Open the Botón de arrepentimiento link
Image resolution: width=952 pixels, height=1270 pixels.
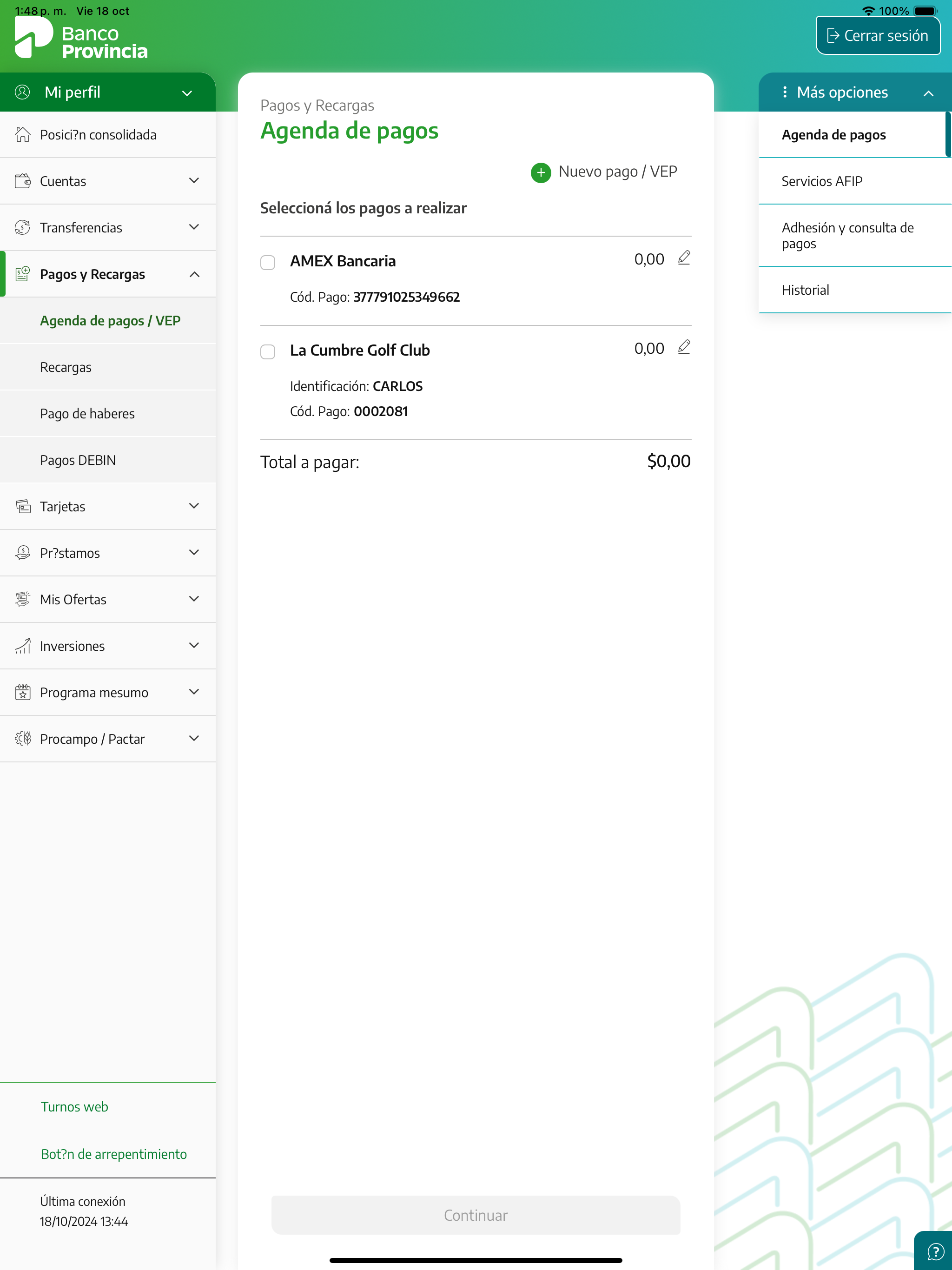click(114, 1154)
